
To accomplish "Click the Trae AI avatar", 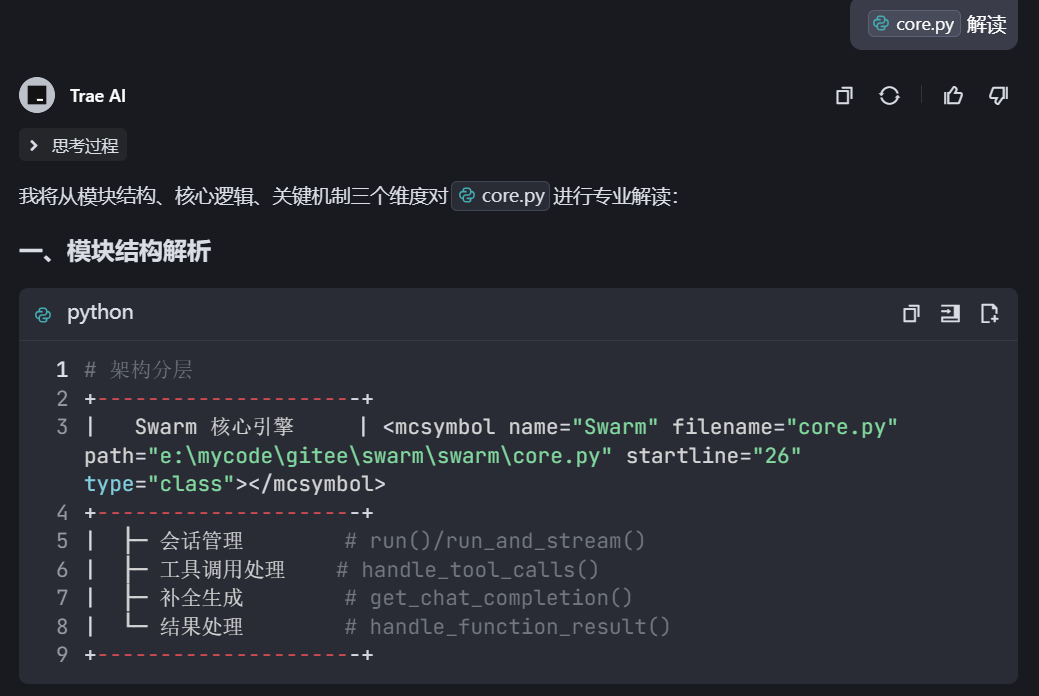I will [x=36, y=95].
